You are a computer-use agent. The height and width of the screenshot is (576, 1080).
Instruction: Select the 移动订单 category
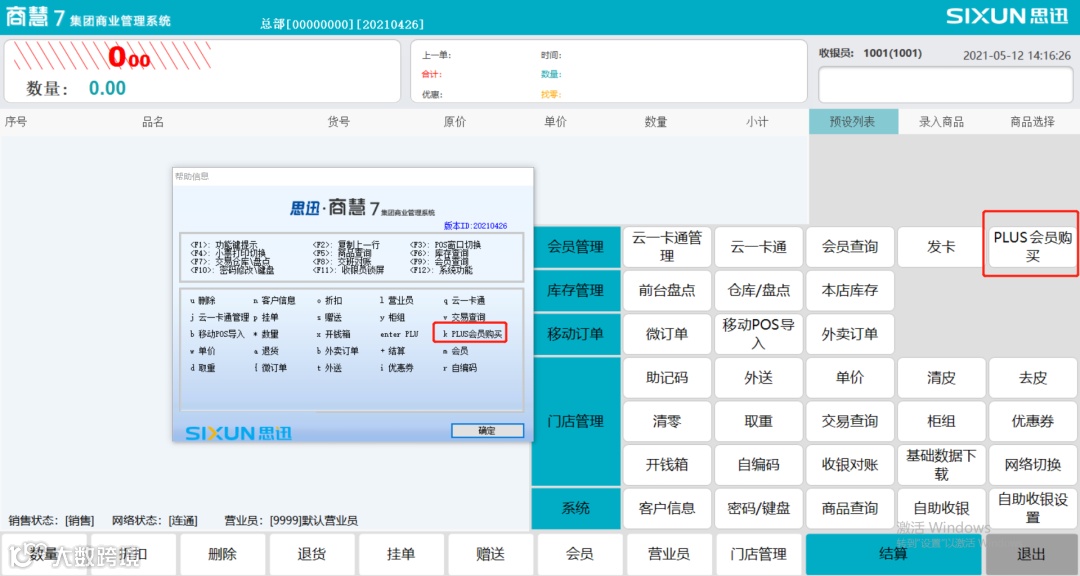coord(576,333)
